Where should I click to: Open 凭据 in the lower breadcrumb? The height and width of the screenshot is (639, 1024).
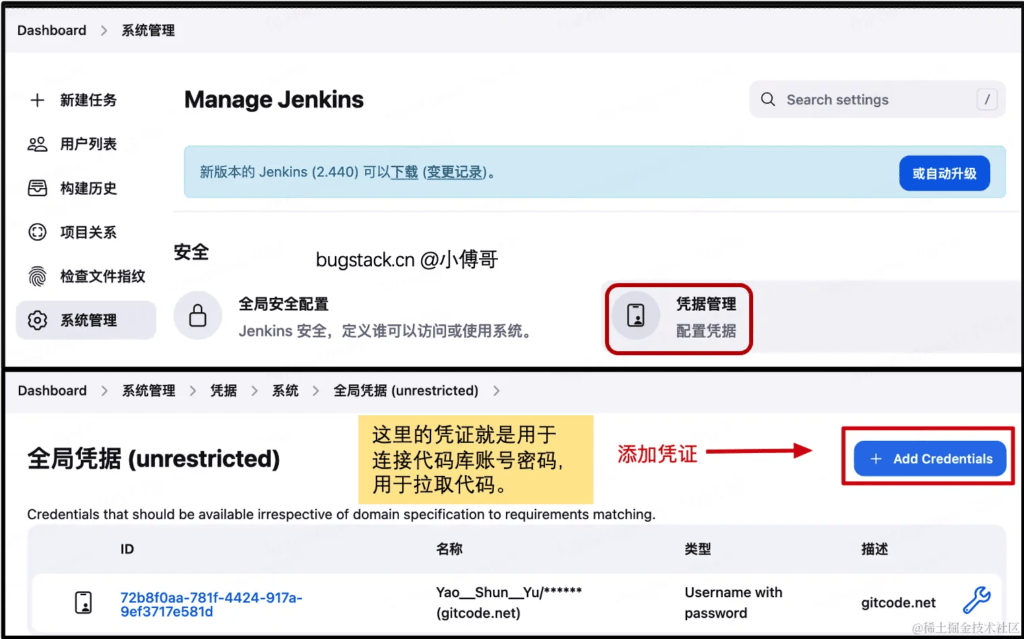click(x=223, y=391)
